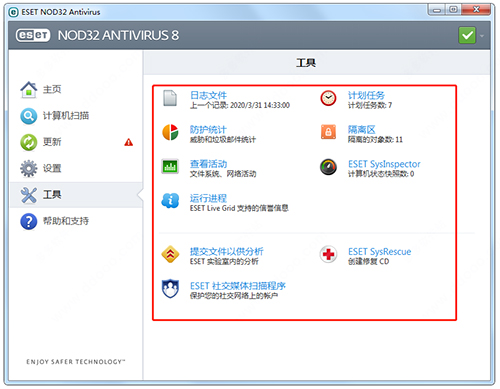Click the green checkmark protection status icon
The image size is (500, 389).
coord(467,35)
